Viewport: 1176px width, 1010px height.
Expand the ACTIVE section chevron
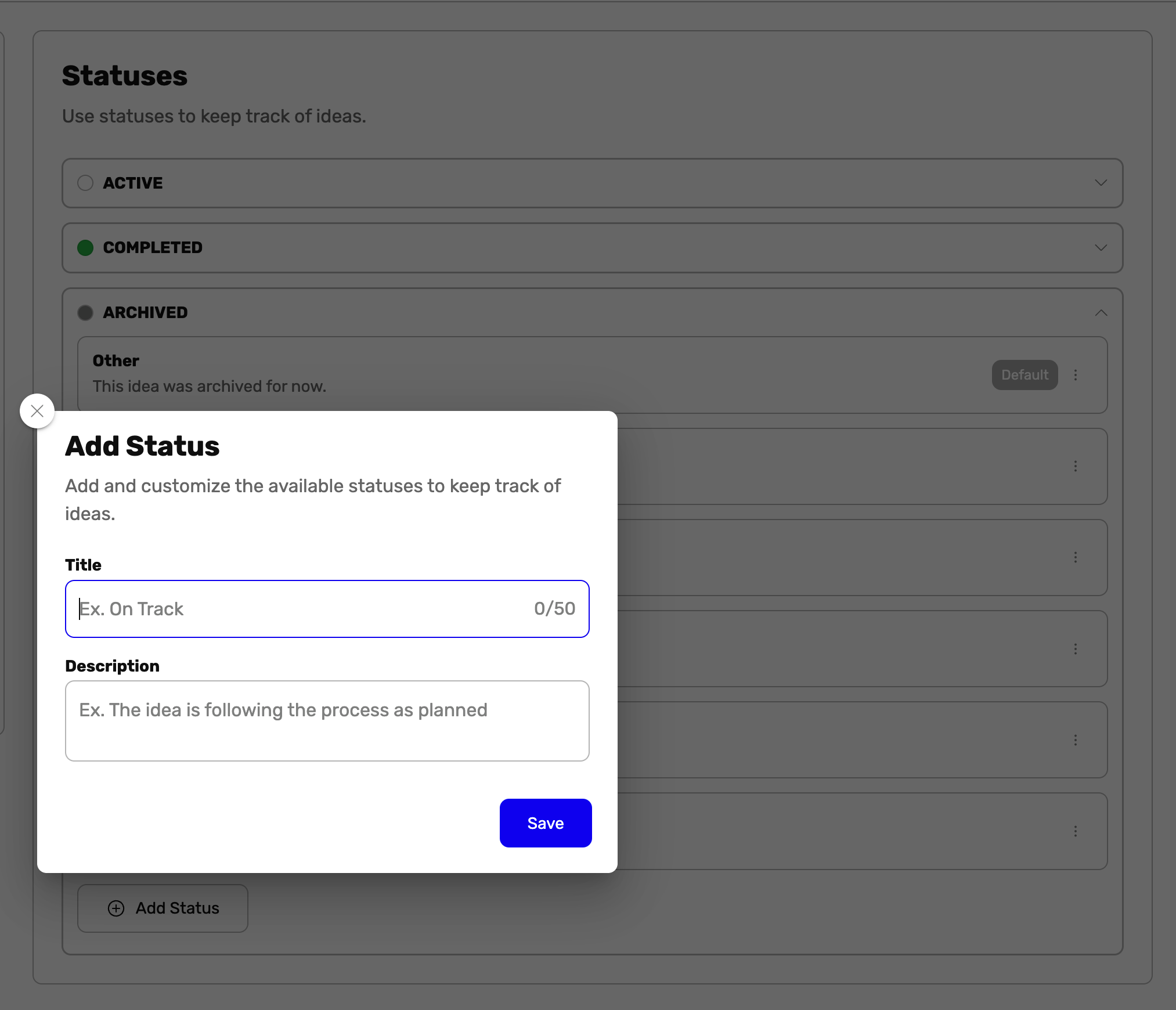coord(1101,183)
